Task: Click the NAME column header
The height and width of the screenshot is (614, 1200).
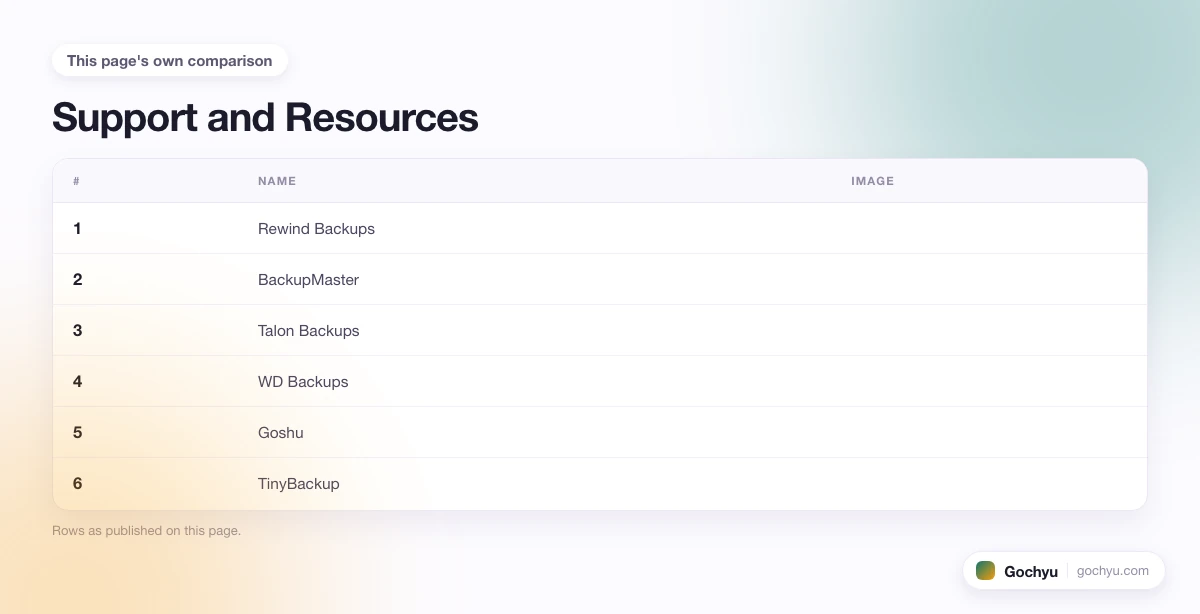Action: 277,181
